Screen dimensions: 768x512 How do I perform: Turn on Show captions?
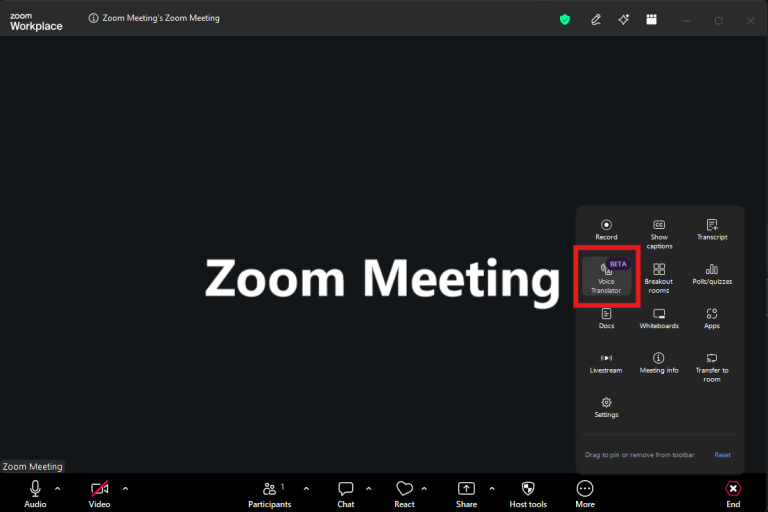pyautogui.click(x=659, y=234)
